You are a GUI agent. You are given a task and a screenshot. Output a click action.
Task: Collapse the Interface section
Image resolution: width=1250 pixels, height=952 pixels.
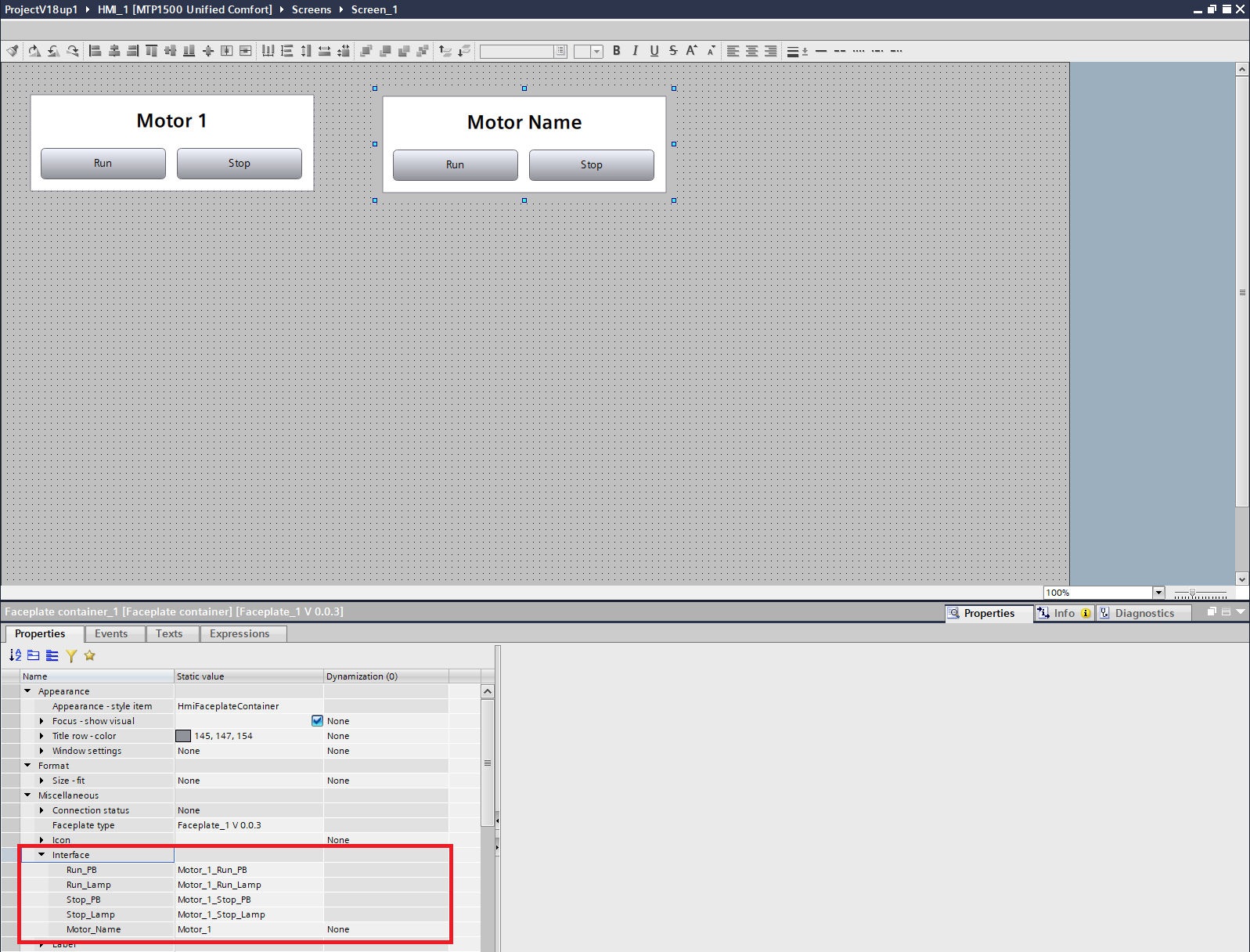(41, 855)
